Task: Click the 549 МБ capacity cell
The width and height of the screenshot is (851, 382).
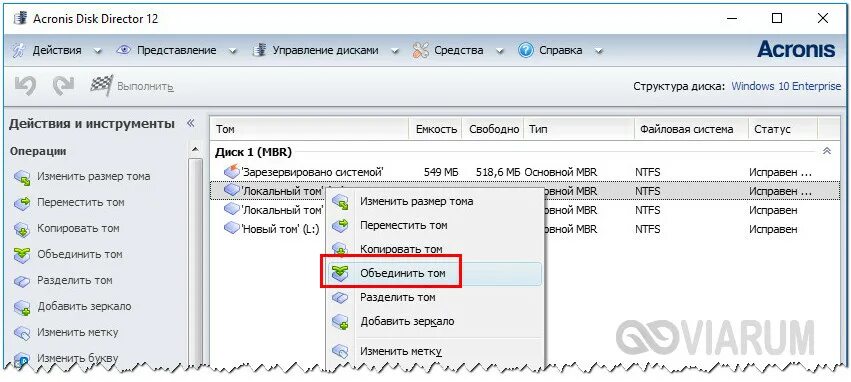Action: coord(441,173)
